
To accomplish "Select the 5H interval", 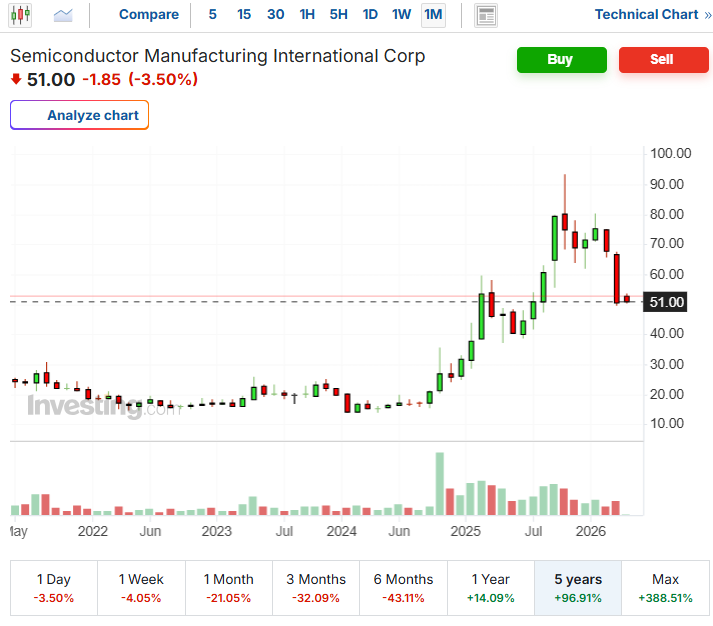I will point(338,15).
